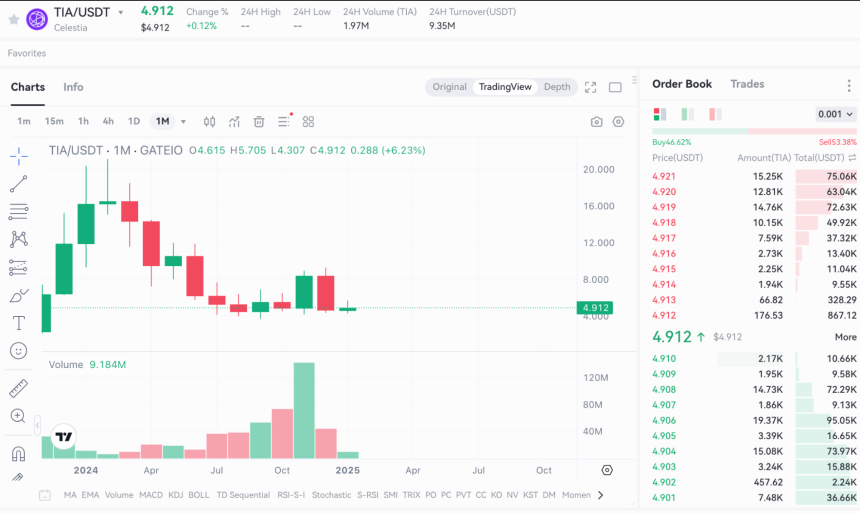Toggle the BOLL indicator

click(199, 495)
